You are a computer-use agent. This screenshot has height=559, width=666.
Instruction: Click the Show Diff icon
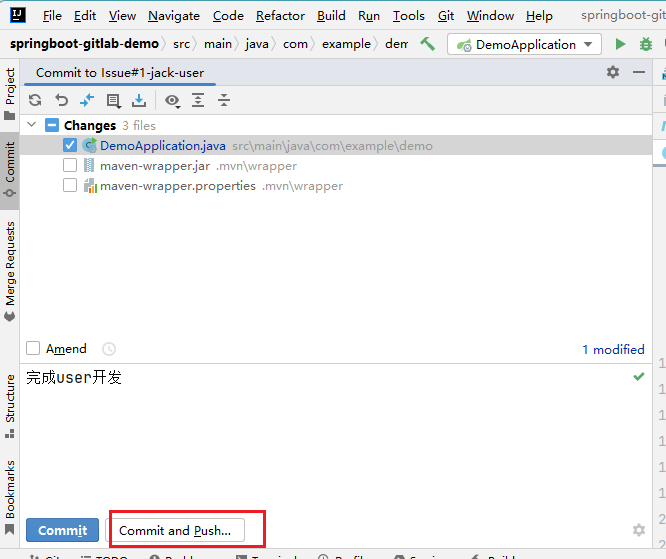87,101
